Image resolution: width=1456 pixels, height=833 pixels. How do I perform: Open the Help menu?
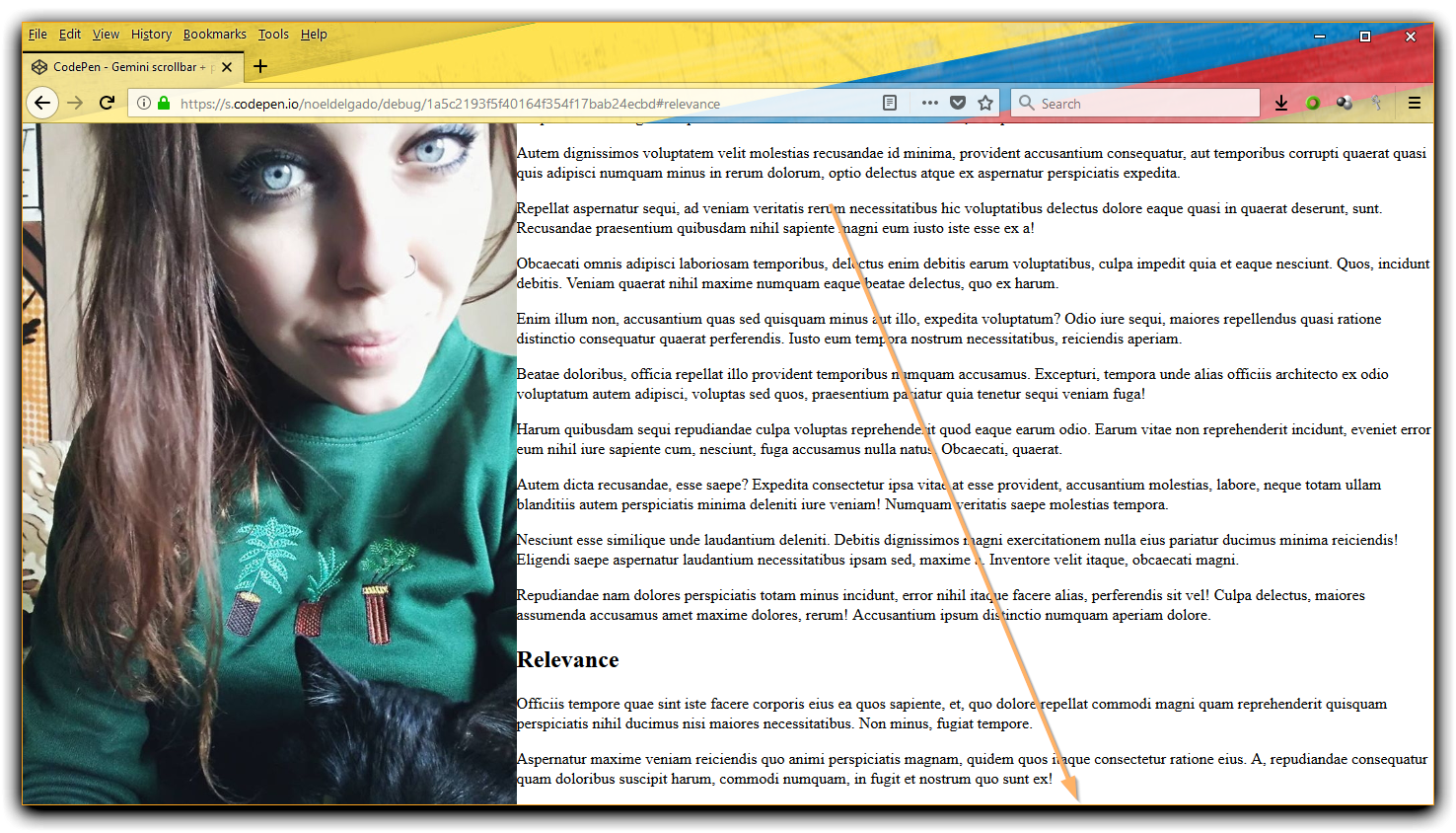314,34
